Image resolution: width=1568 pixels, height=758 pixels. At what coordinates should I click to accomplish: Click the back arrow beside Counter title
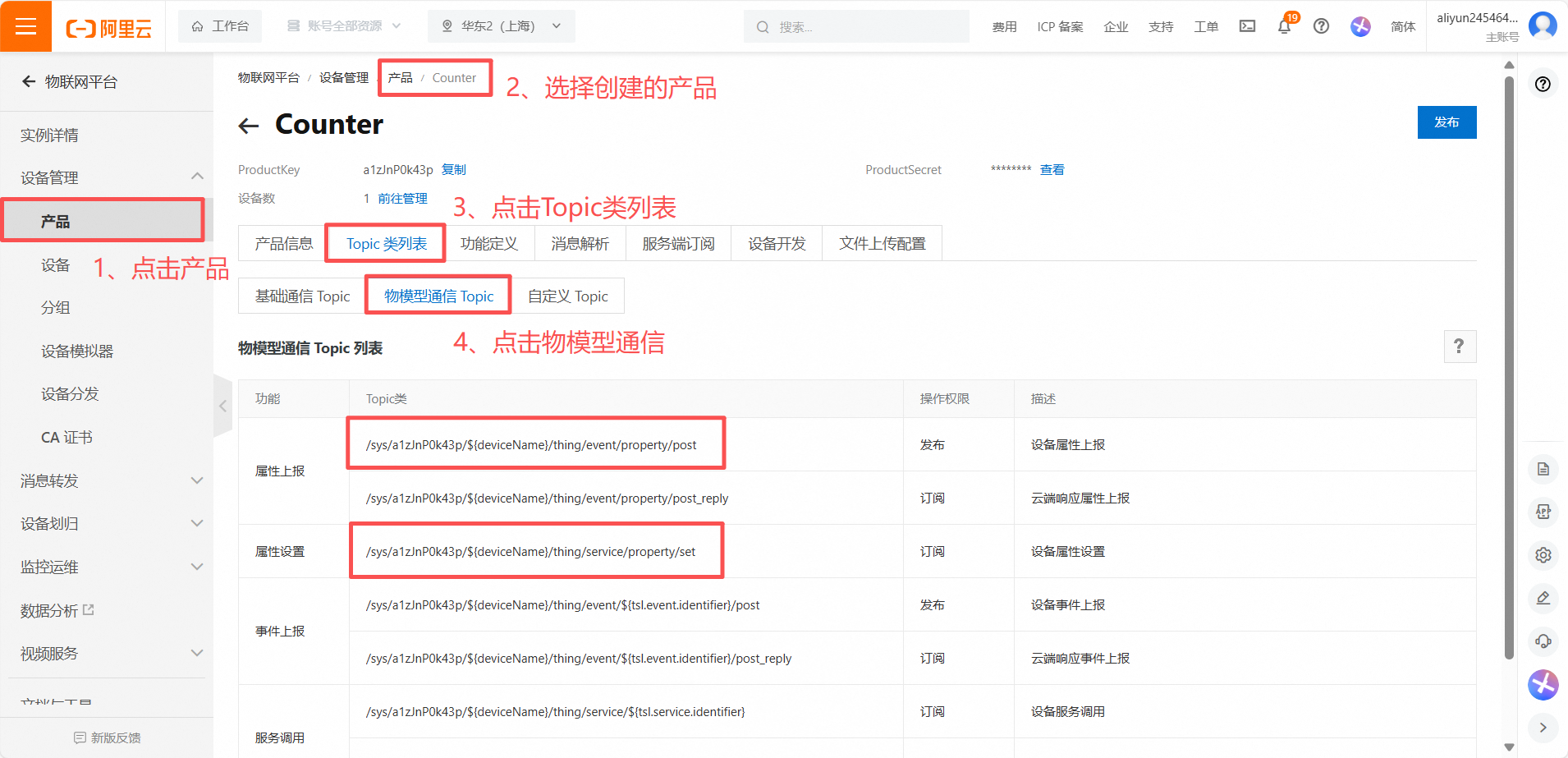[248, 126]
